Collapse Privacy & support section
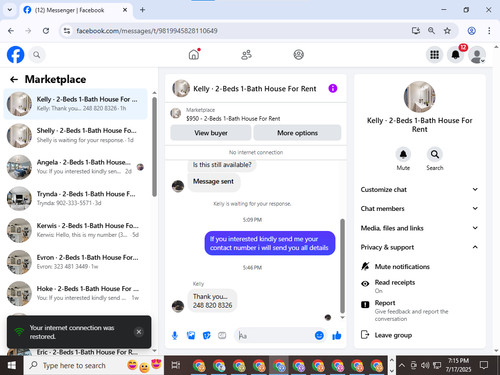This screenshot has height=375, width=500. coord(419,247)
